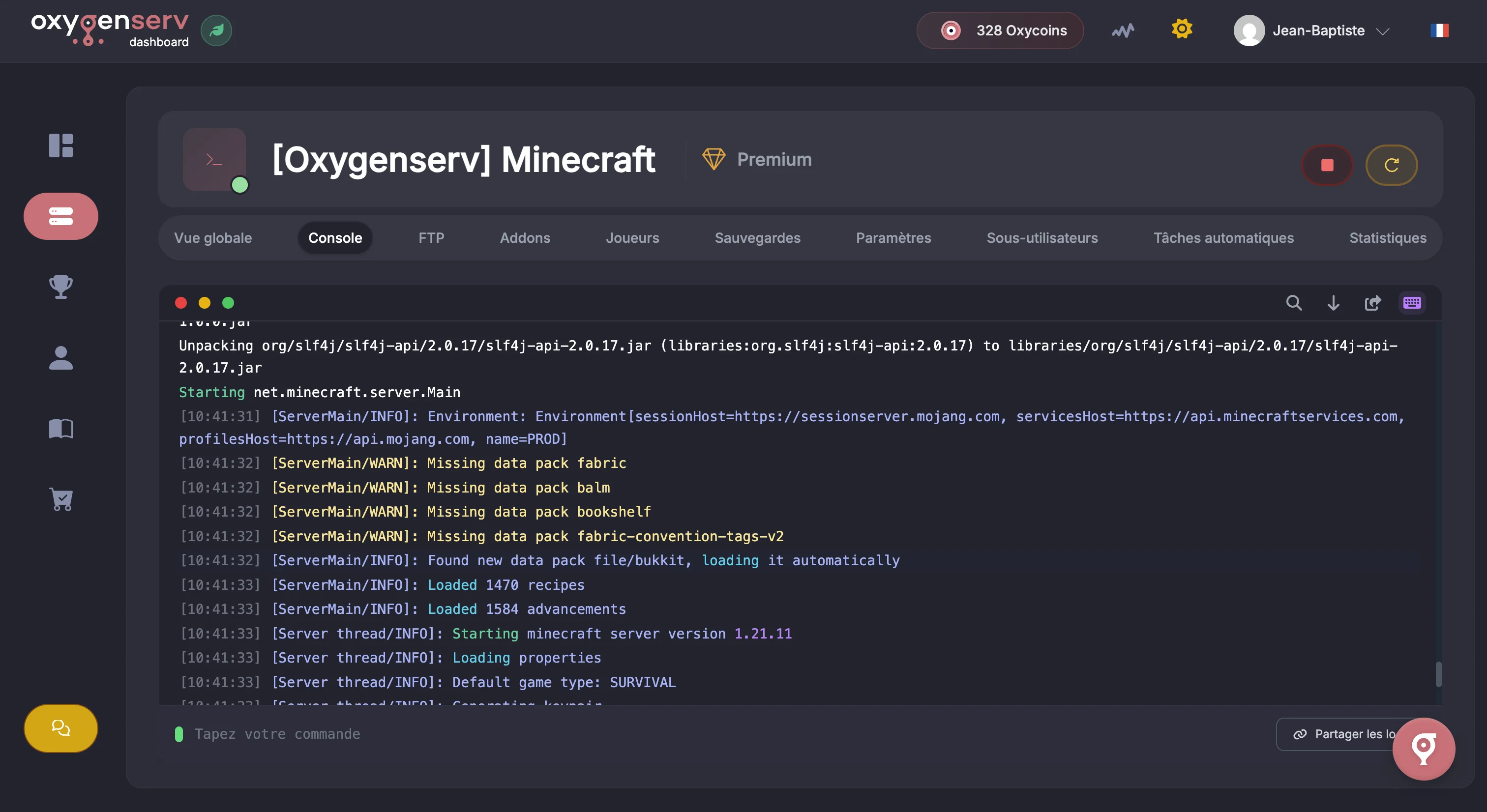Image resolution: width=1487 pixels, height=812 pixels.
Task: Switch to the Sauvegardes tab
Action: pos(757,238)
